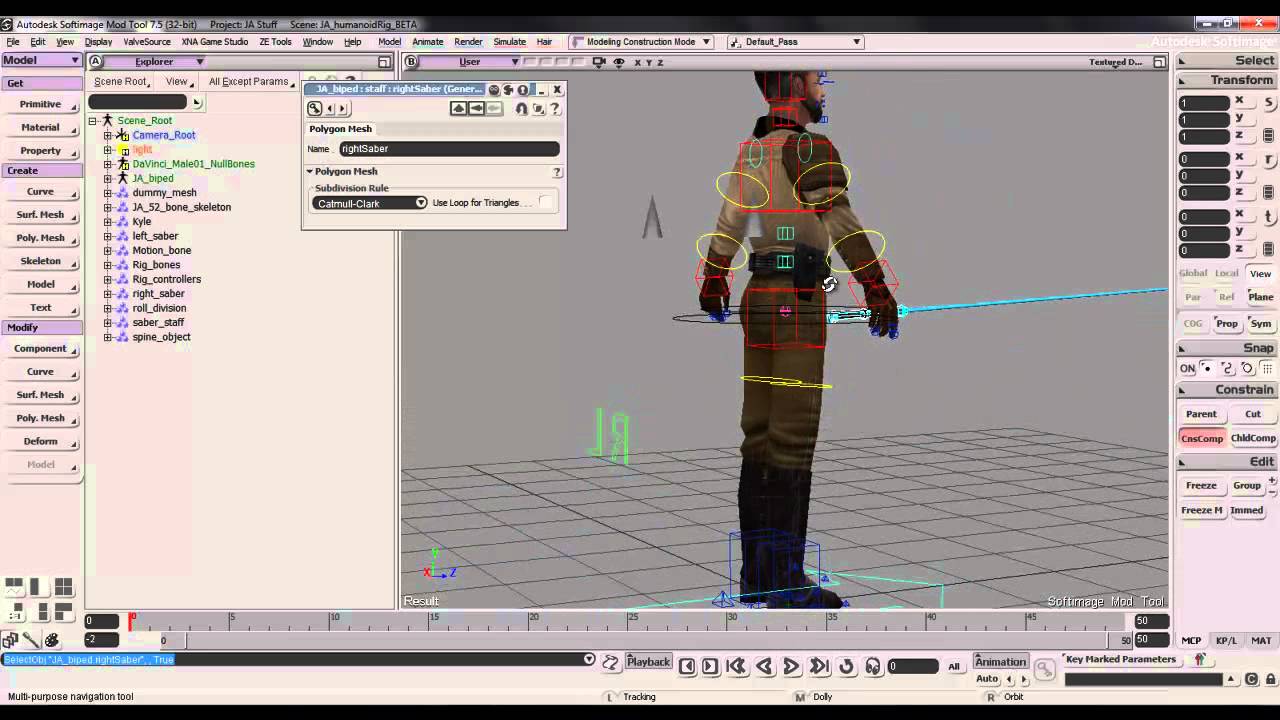
Task: Collapse the Polygon Mesh section
Action: pos(310,172)
